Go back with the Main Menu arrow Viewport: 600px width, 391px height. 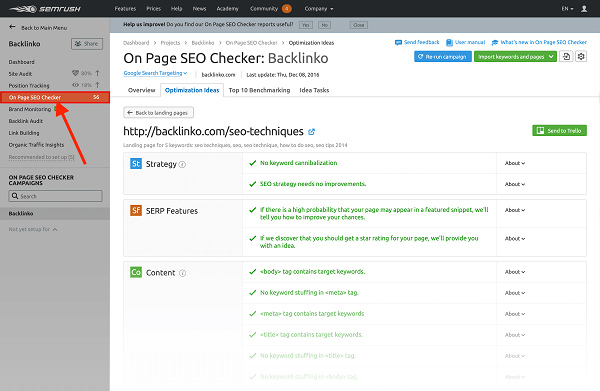pos(12,27)
